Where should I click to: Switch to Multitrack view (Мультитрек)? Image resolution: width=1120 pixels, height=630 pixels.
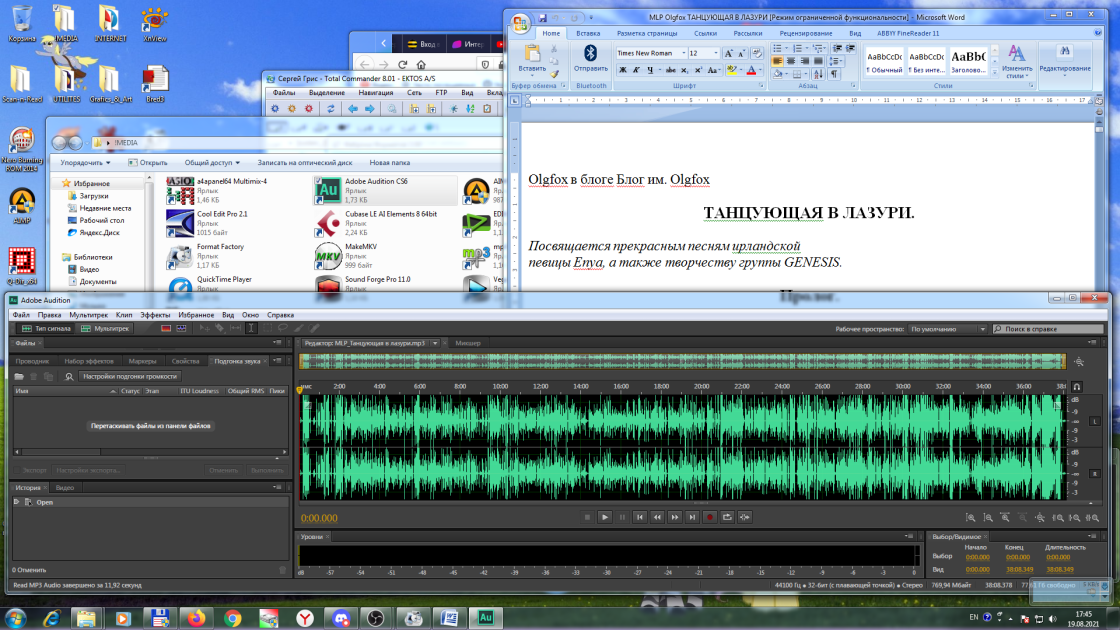(104, 329)
